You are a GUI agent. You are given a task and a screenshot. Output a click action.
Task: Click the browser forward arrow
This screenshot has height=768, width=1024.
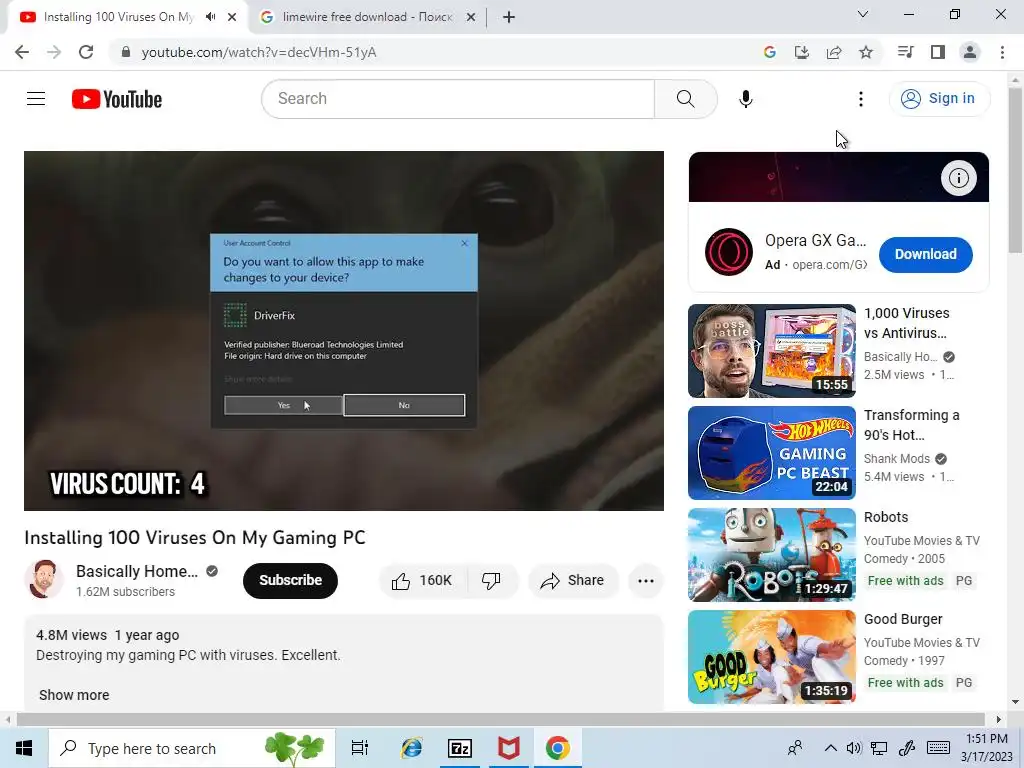click(x=54, y=52)
